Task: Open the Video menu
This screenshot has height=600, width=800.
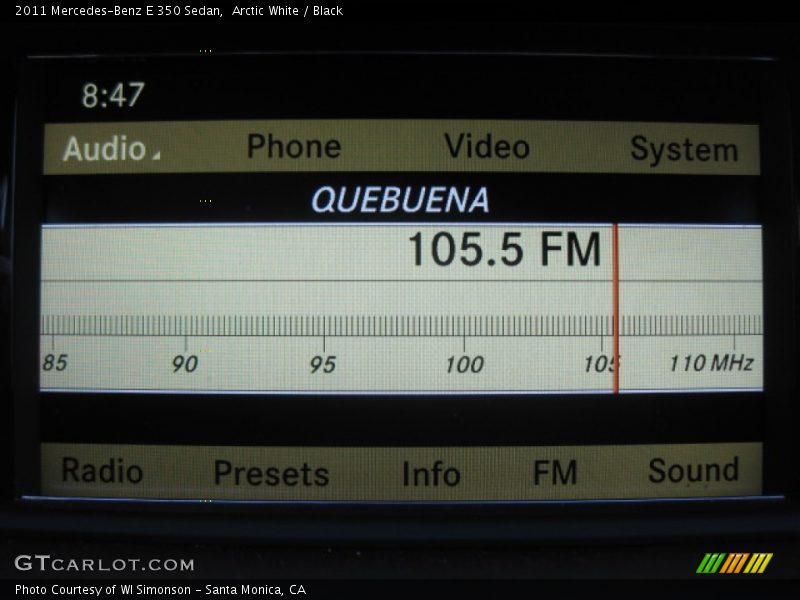Action: click(x=487, y=146)
